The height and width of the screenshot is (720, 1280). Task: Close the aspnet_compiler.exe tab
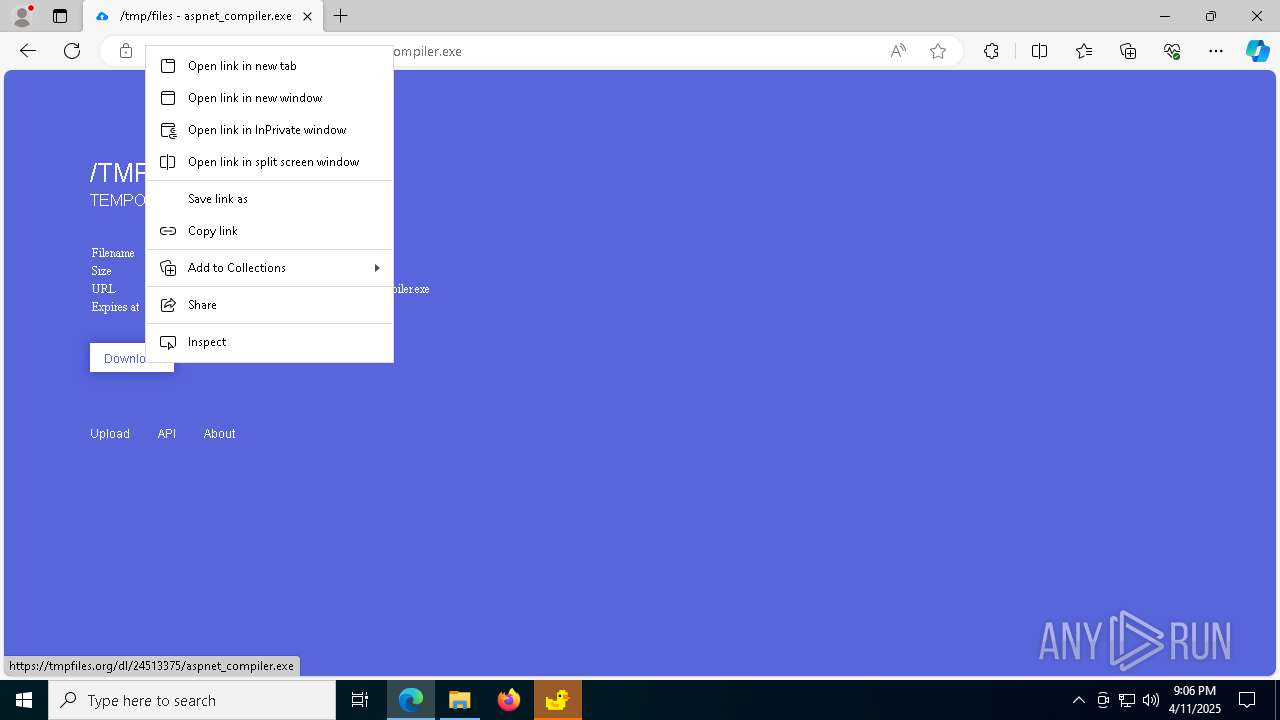[x=308, y=16]
